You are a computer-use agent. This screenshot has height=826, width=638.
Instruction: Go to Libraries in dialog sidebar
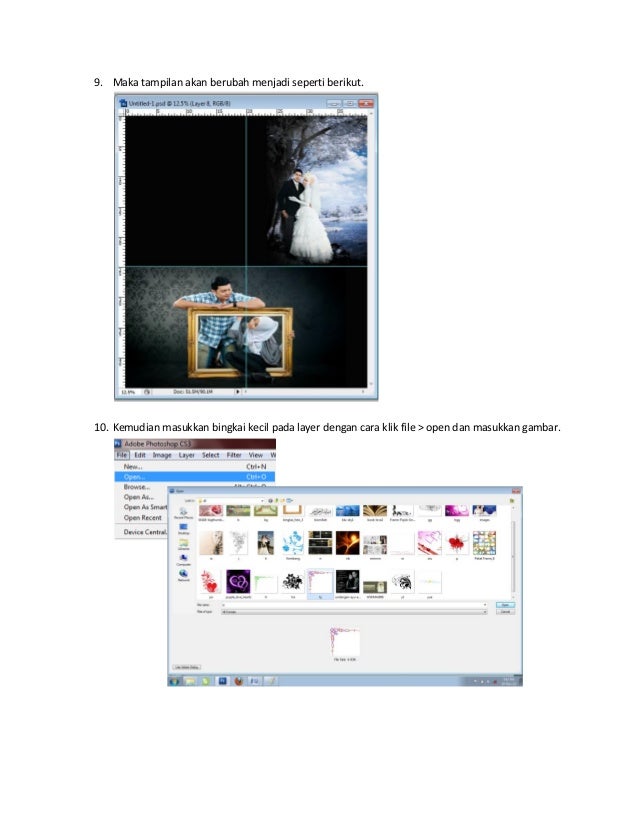[x=183, y=544]
